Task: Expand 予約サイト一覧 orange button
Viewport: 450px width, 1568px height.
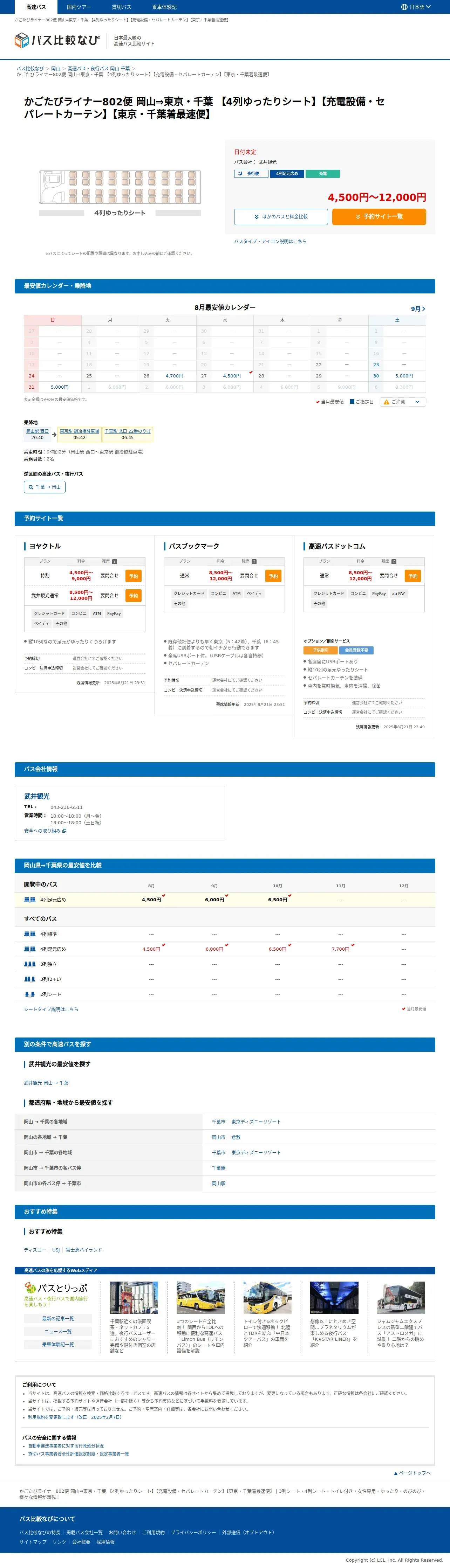Action: pos(379,217)
